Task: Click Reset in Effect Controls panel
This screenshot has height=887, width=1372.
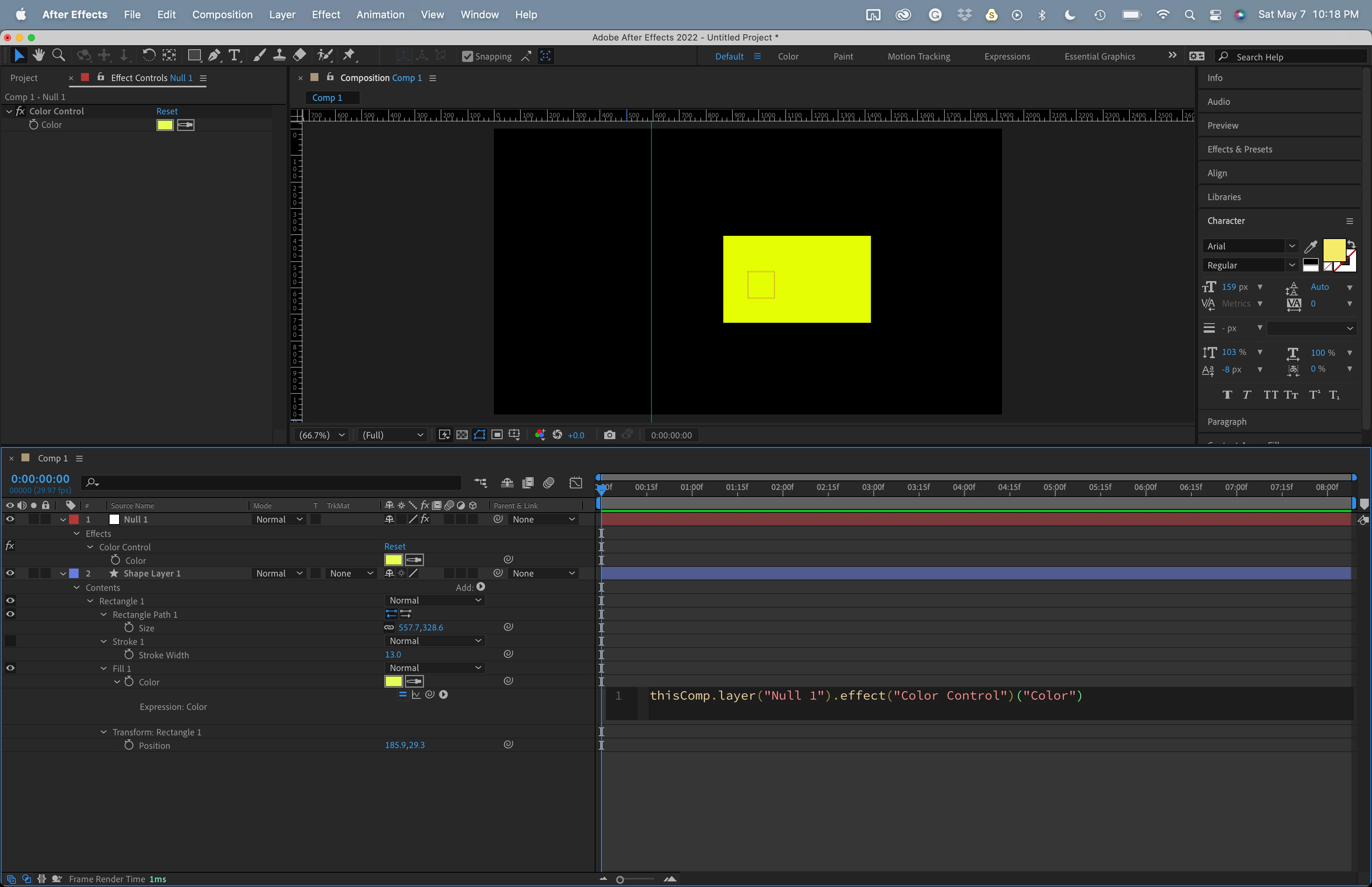Action: (167, 111)
